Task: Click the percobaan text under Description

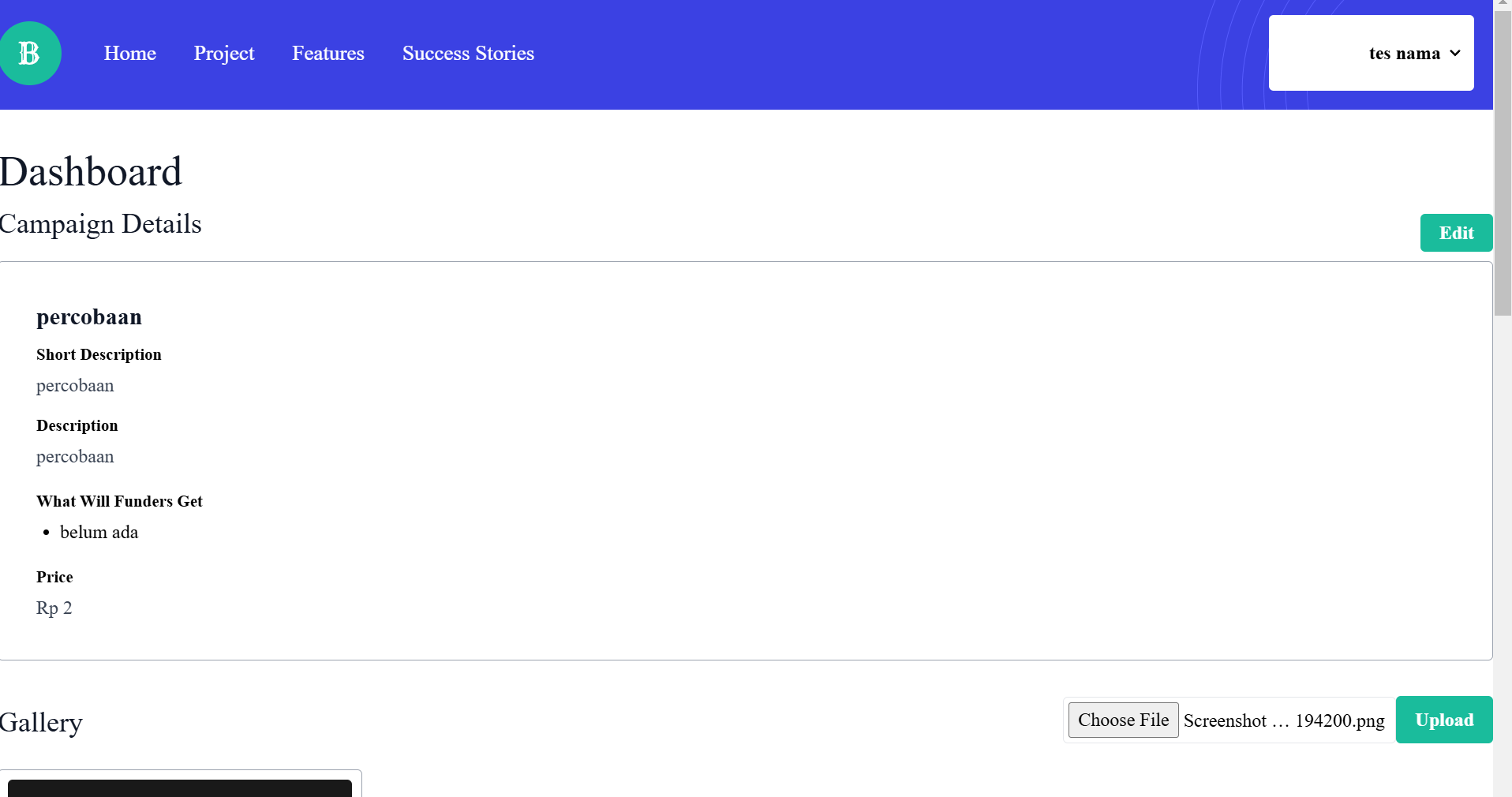Action: click(x=75, y=457)
